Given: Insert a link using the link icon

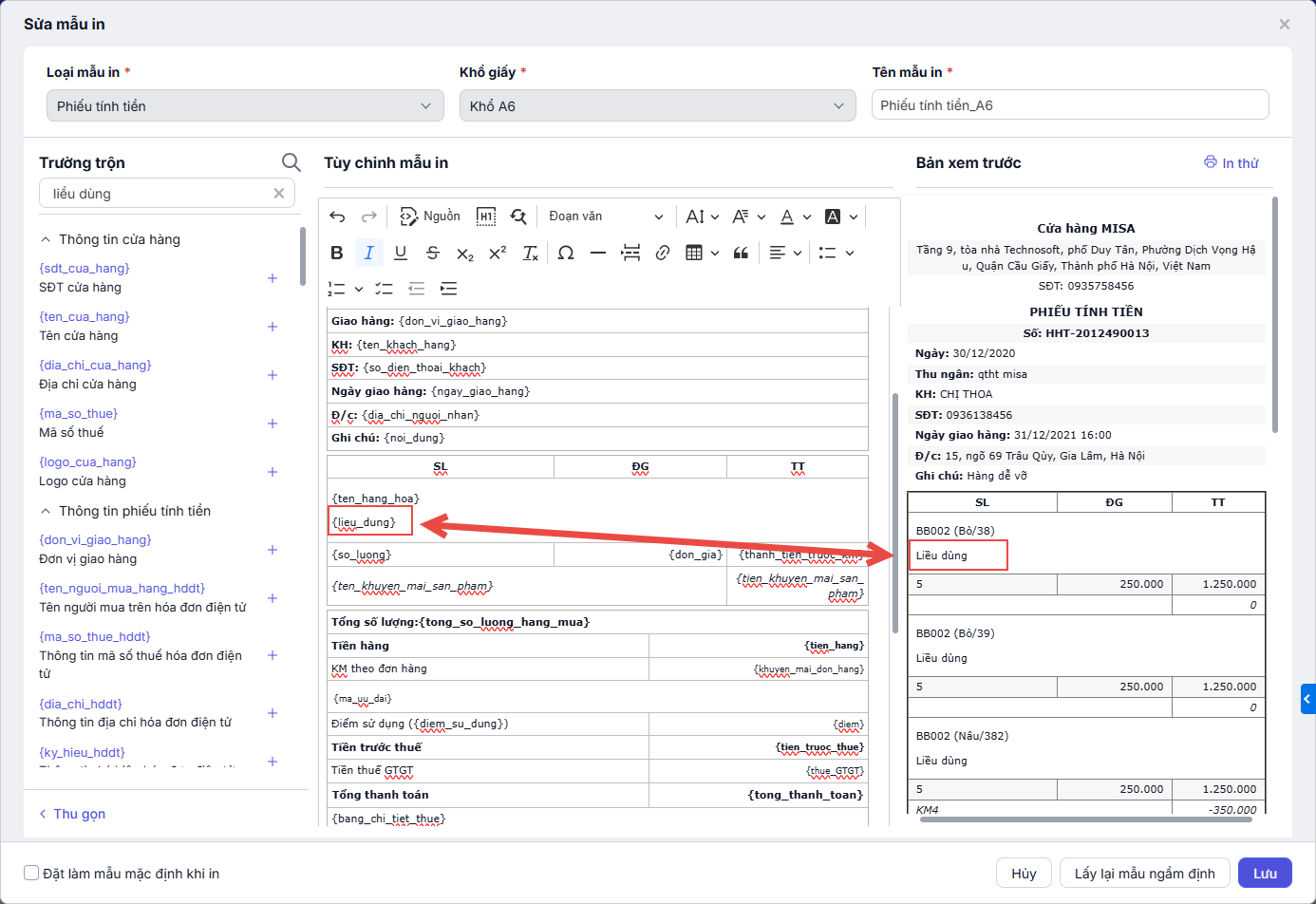Looking at the screenshot, I should [x=663, y=253].
